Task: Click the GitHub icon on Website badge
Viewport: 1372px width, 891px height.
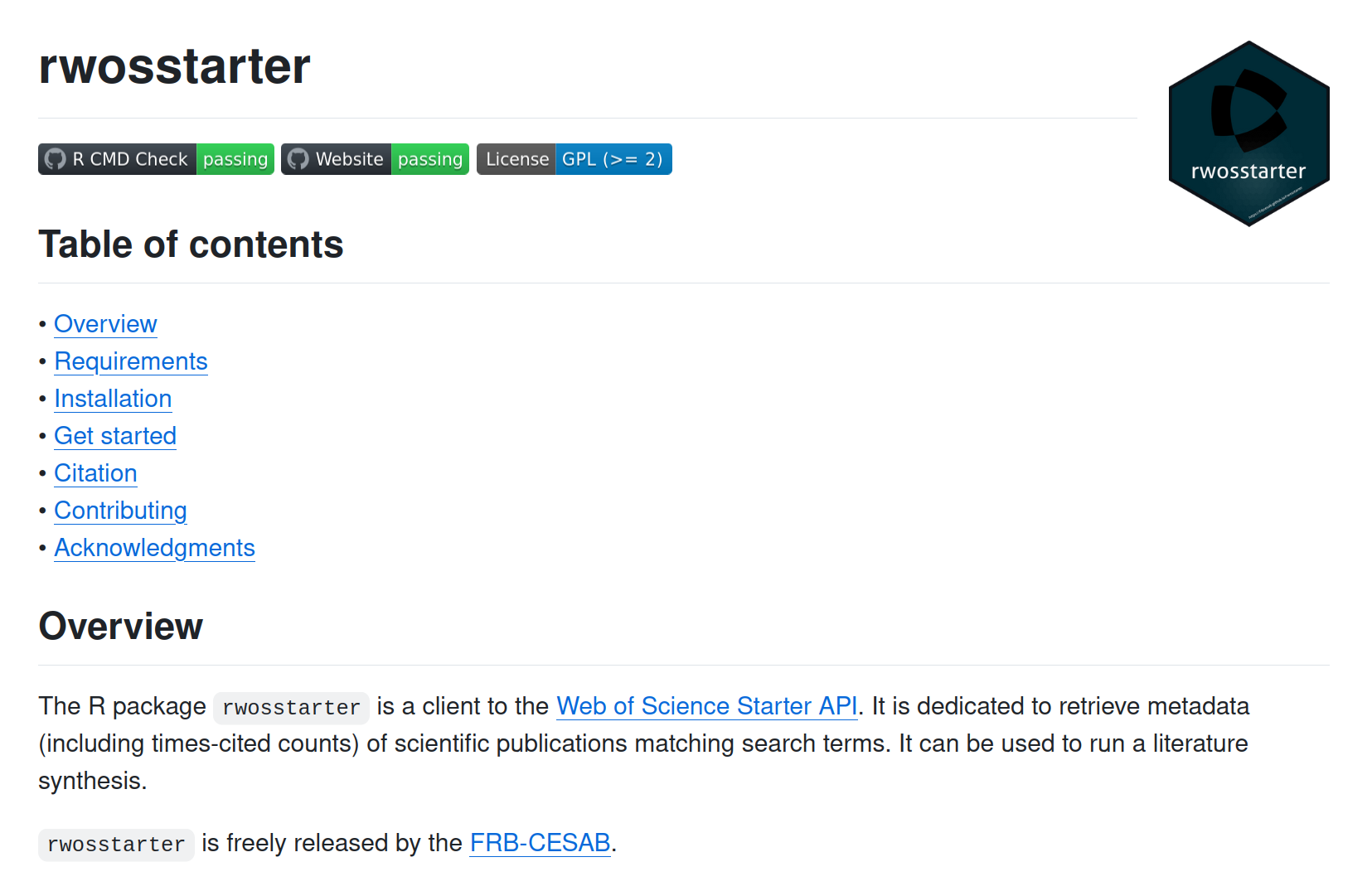Action: click(x=298, y=159)
